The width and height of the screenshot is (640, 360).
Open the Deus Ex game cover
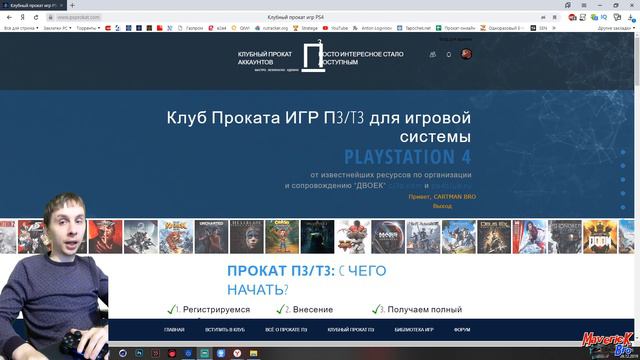tap(494, 237)
